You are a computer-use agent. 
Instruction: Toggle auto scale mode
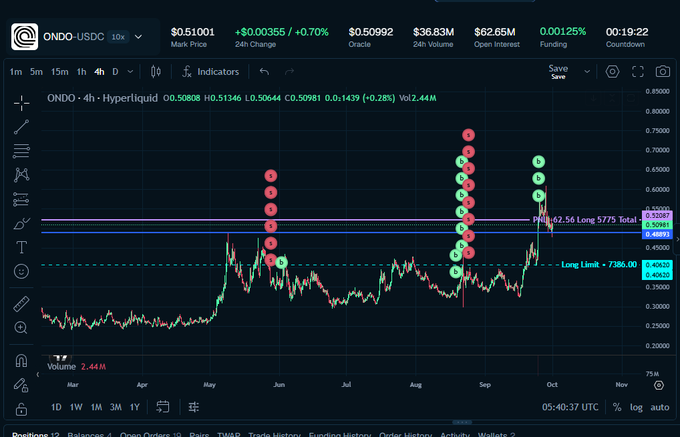click(x=660, y=408)
